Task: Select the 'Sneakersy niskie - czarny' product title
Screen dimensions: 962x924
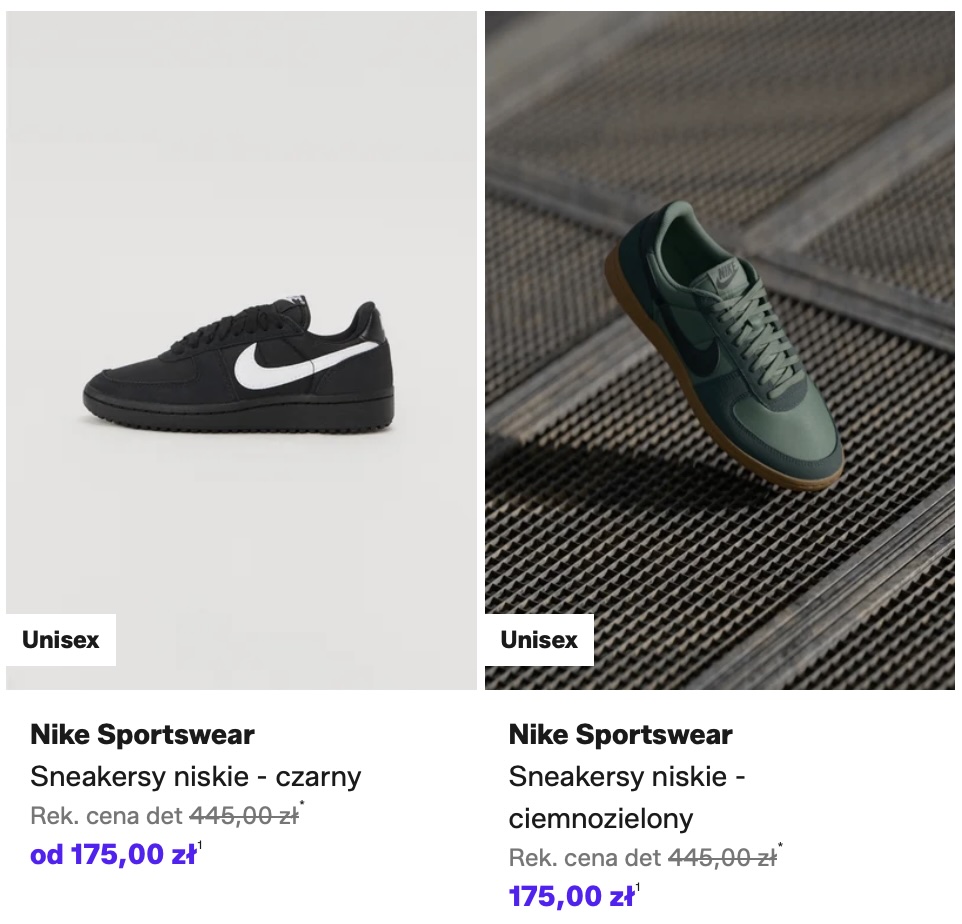Action: pos(196,776)
